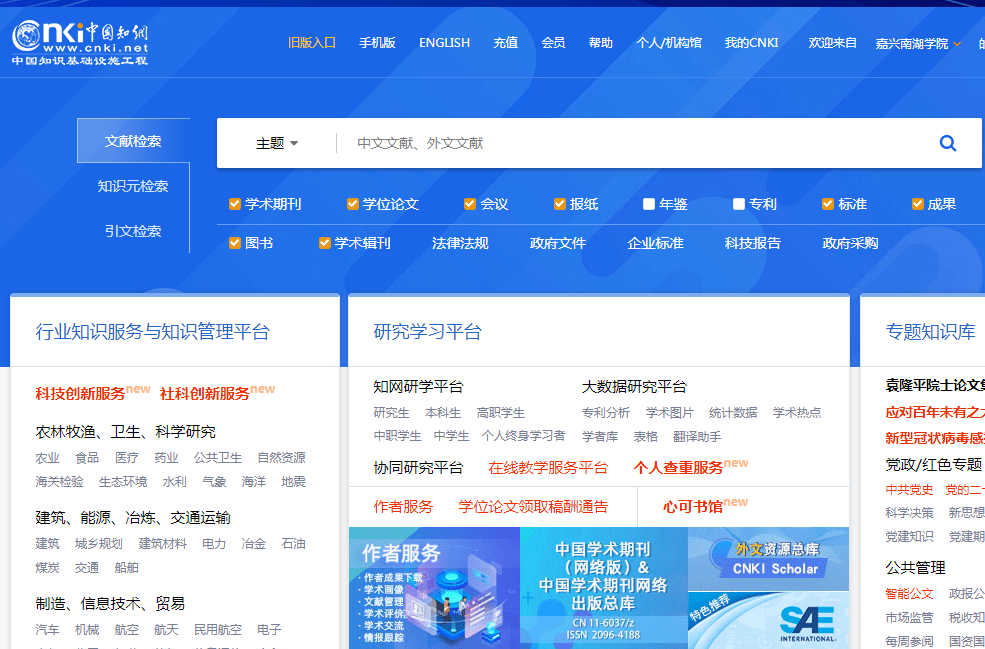Switch to the 知识元检索 tab
Screen dimensions: 985x649
pos(133,186)
